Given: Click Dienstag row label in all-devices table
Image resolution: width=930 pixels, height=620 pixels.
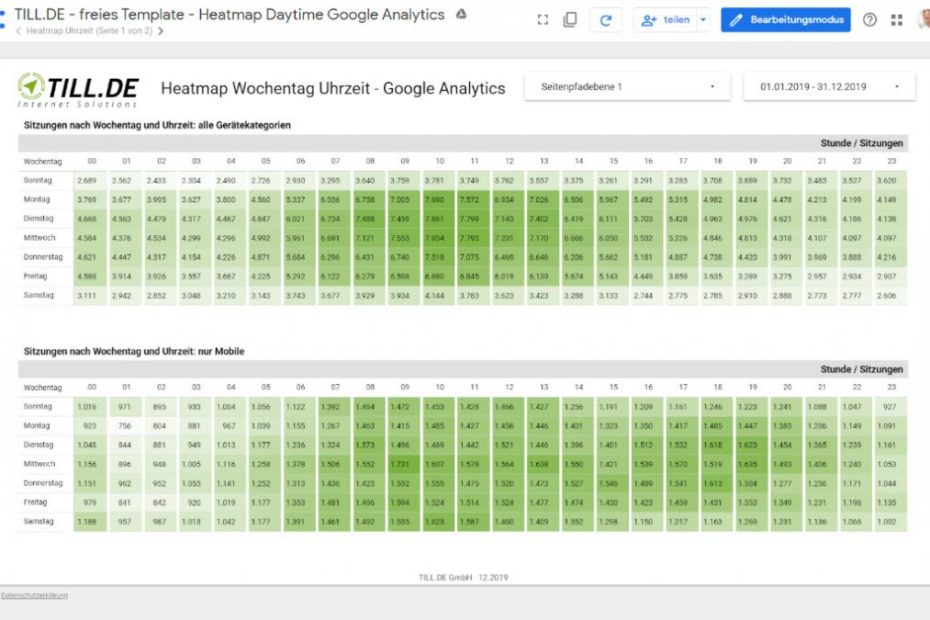Looking at the screenshot, I should click(x=39, y=218).
